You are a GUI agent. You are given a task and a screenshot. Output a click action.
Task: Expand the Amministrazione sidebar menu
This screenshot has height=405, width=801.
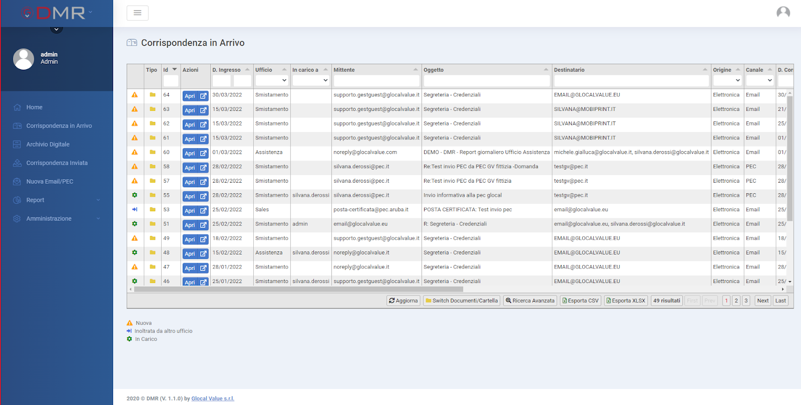click(x=56, y=219)
